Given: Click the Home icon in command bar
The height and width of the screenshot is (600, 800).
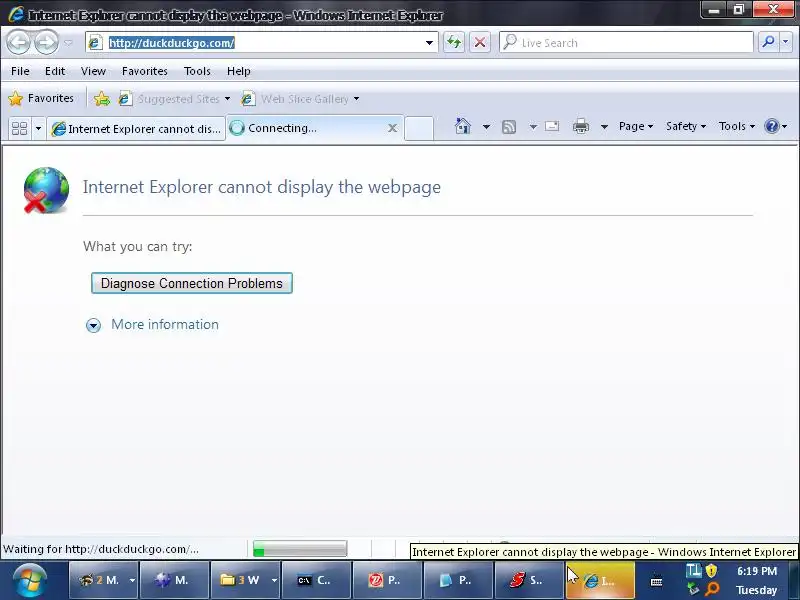Looking at the screenshot, I should pos(463,126).
